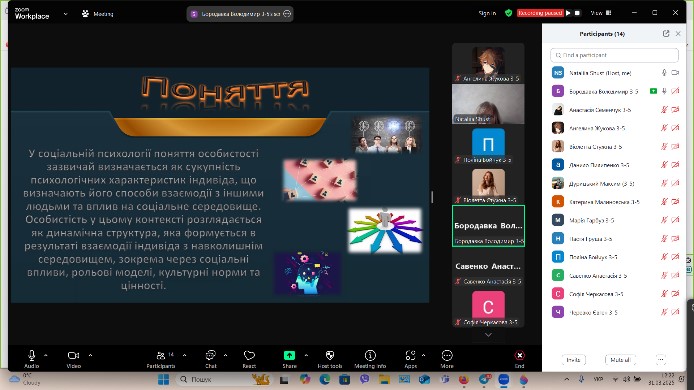Click the More options ellipsis icon
694x390 pixels.
[447, 355]
